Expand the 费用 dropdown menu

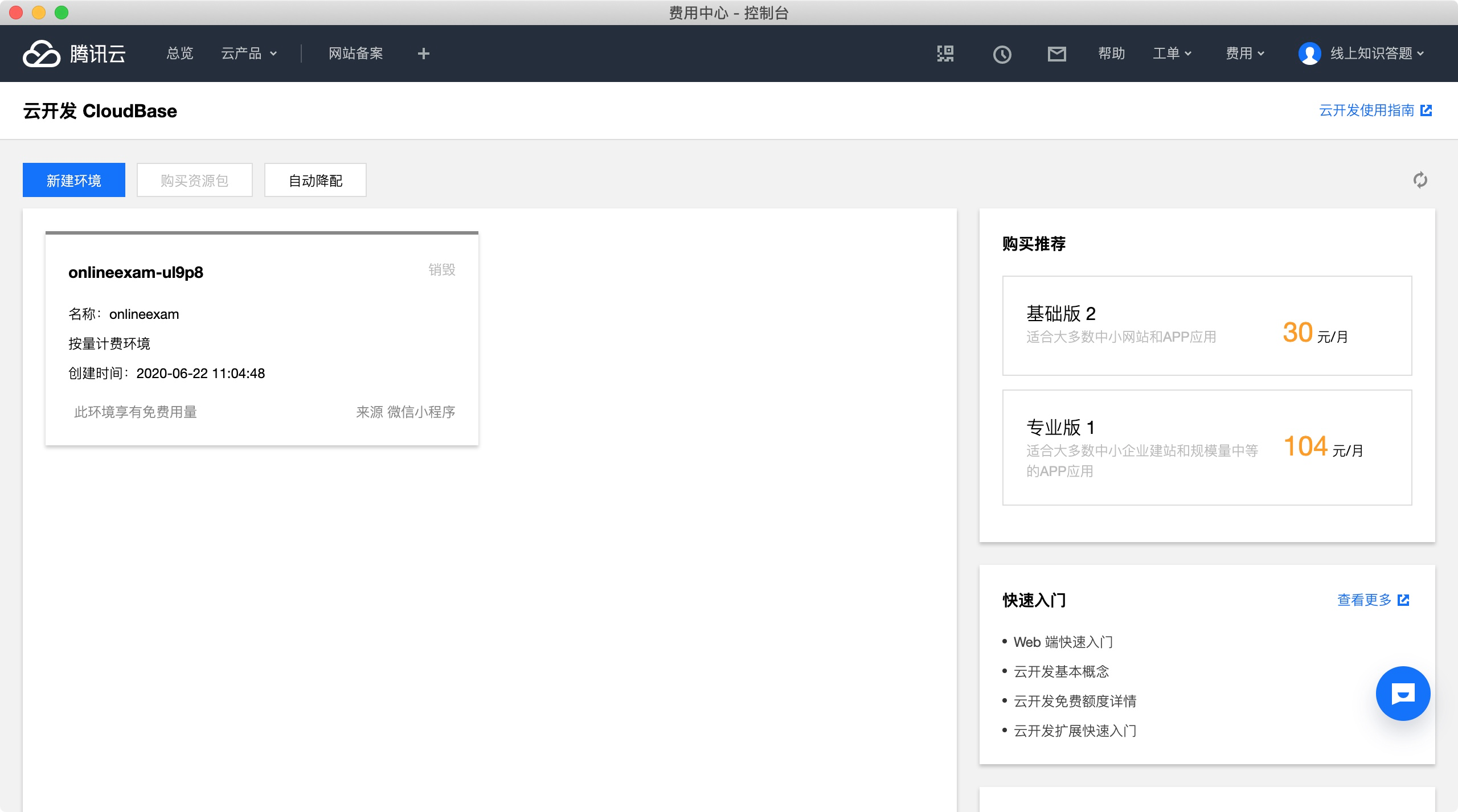click(1245, 54)
